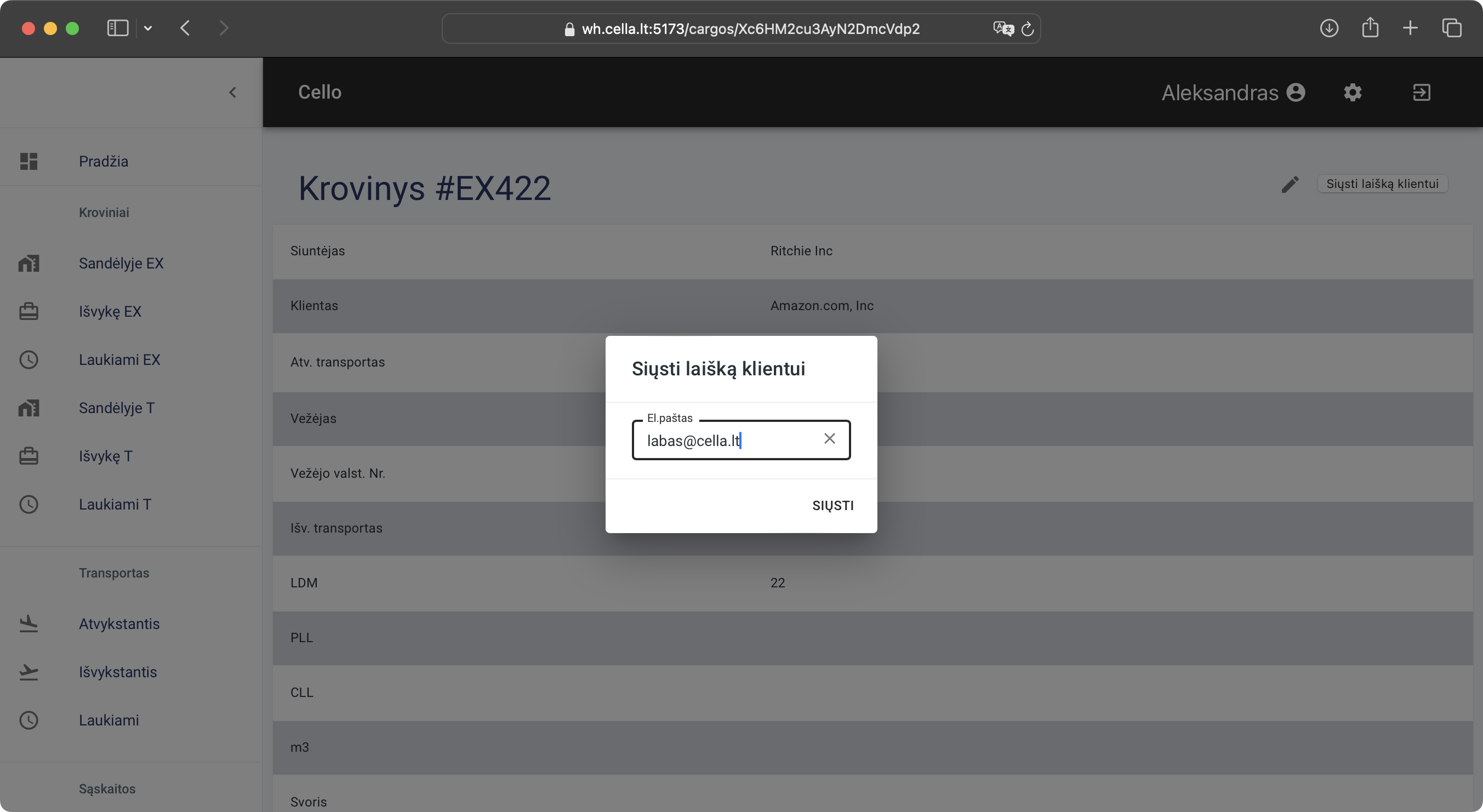
Task: Open Išvykę EX menu item
Action: pos(110,311)
